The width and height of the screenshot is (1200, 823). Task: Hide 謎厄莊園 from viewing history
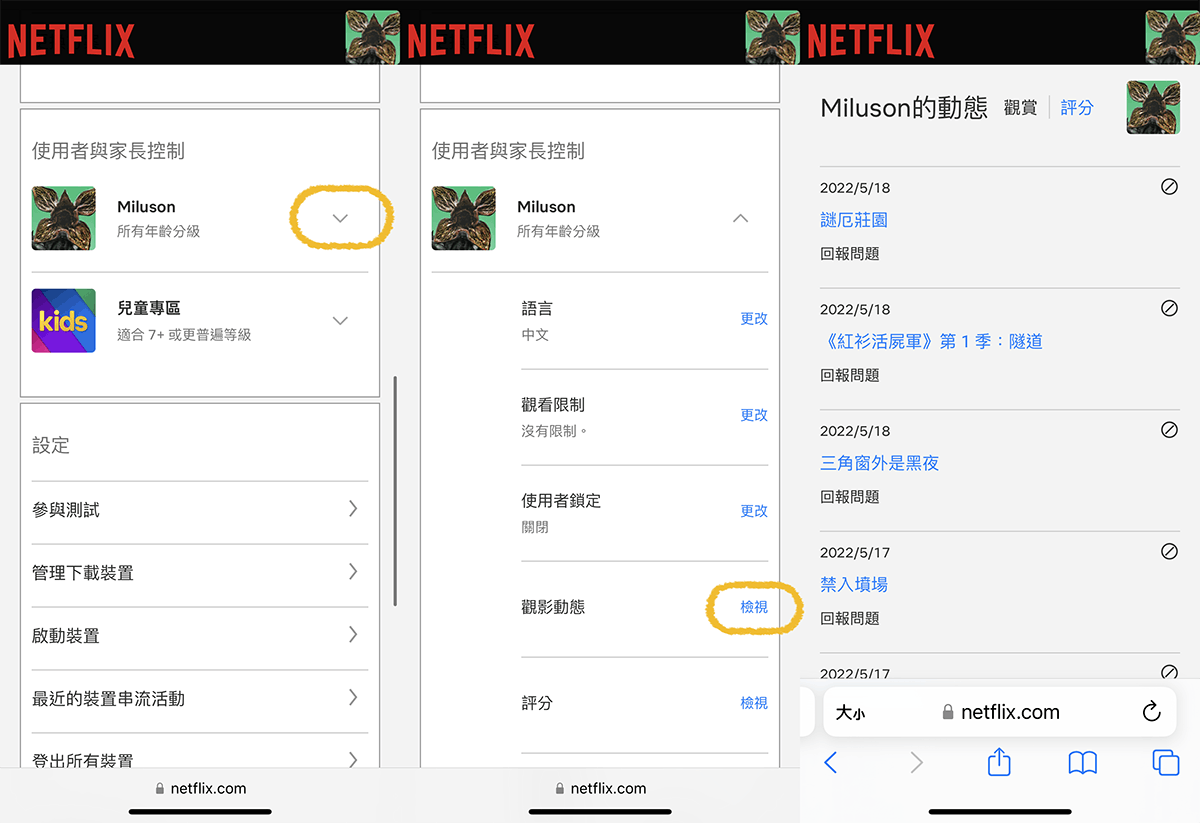pos(1169,187)
